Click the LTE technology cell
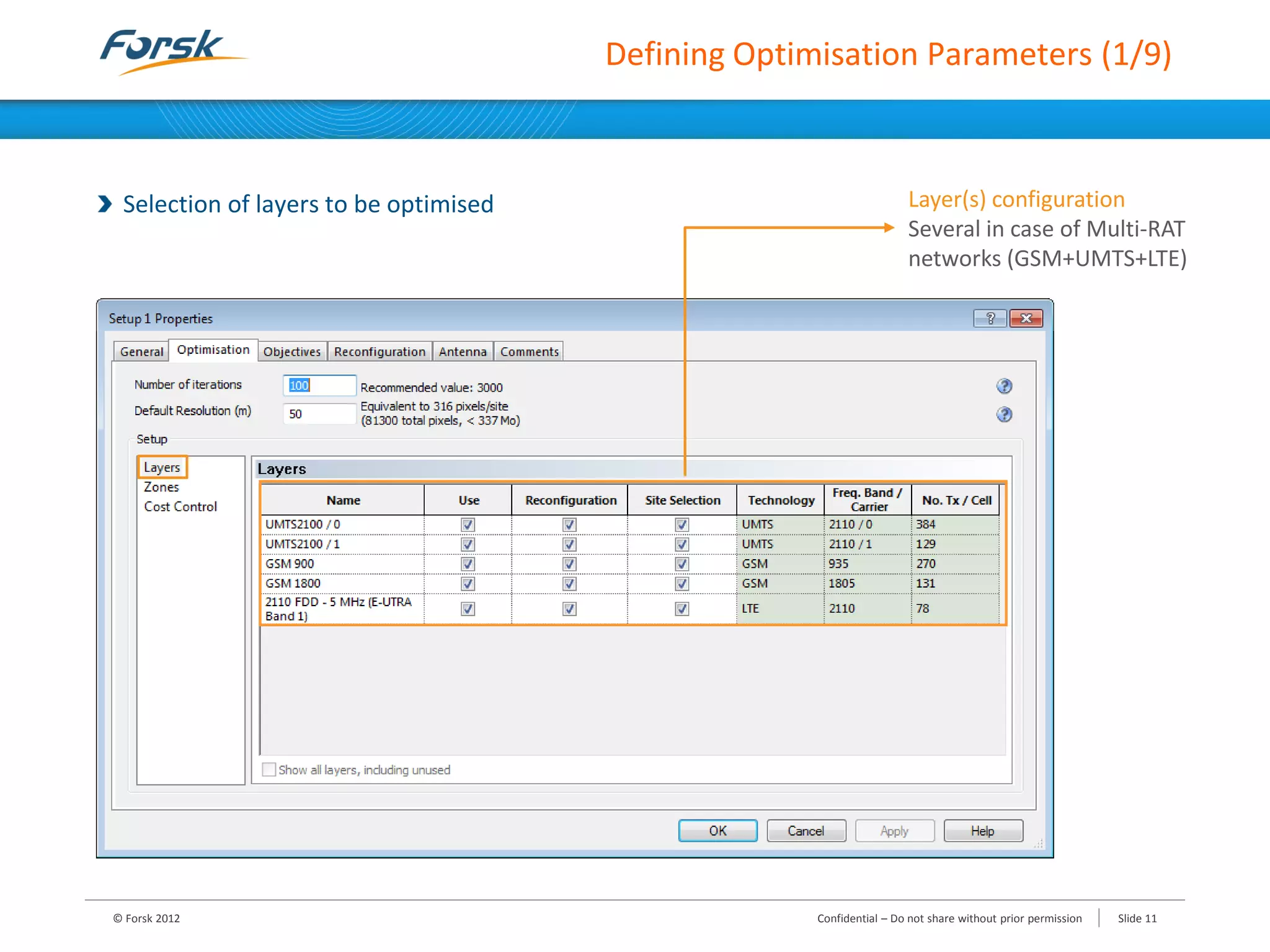The height and width of the screenshot is (952, 1270). pyautogui.click(x=780, y=609)
